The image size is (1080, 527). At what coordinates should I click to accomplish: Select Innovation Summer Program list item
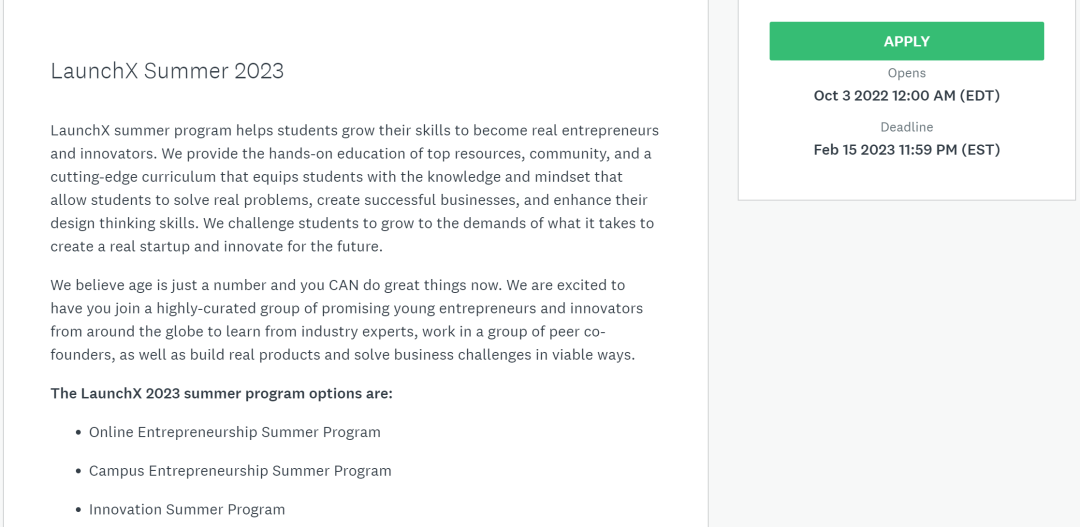187,509
